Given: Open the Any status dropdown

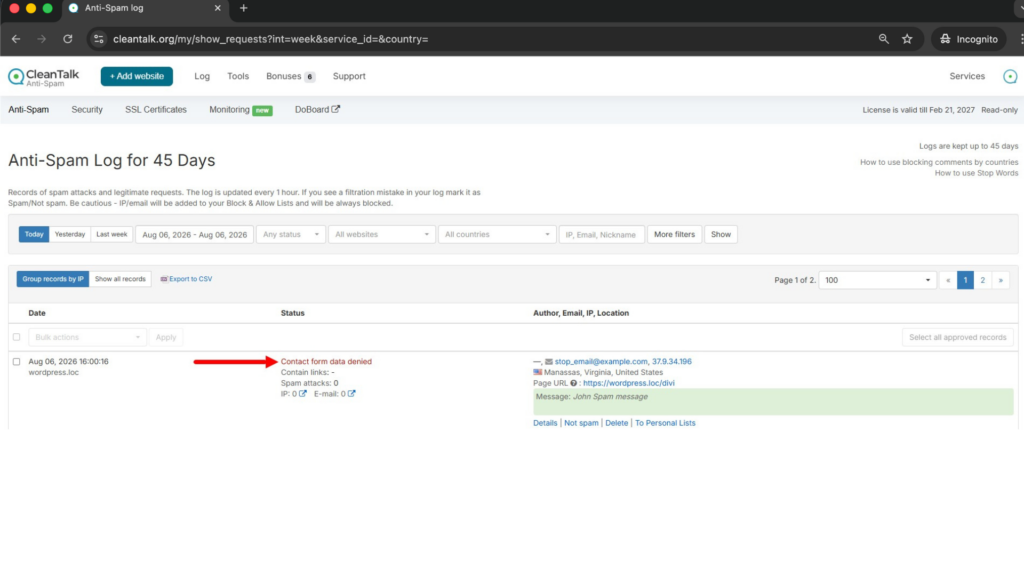Looking at the screenshot, I should pos(291,234).
